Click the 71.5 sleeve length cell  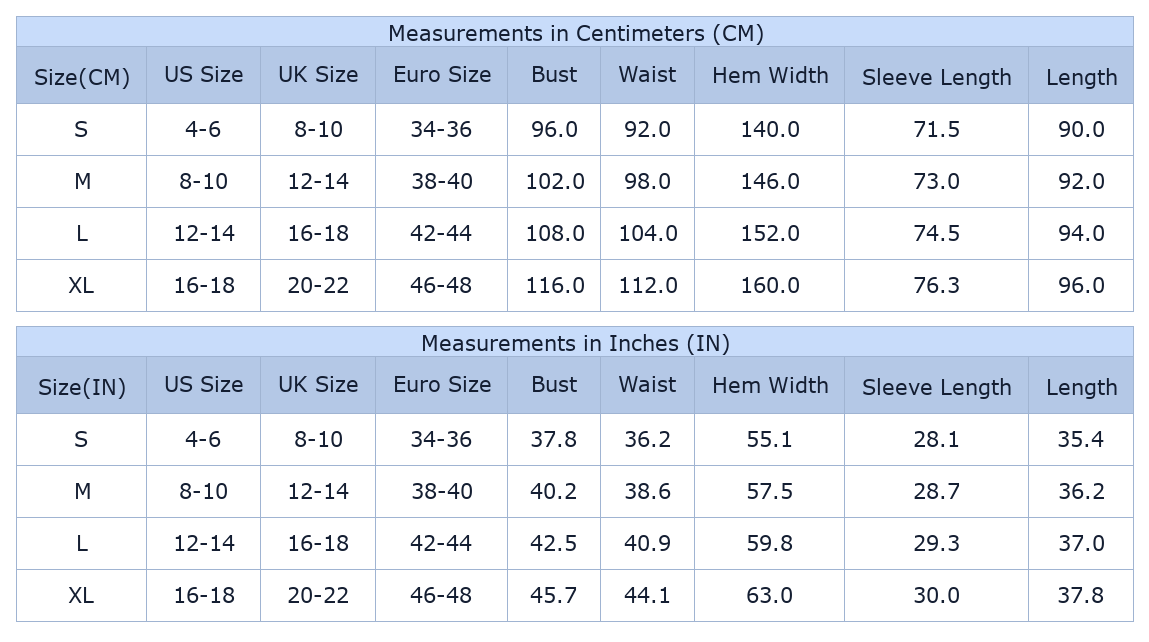click(x=936, y=129)
